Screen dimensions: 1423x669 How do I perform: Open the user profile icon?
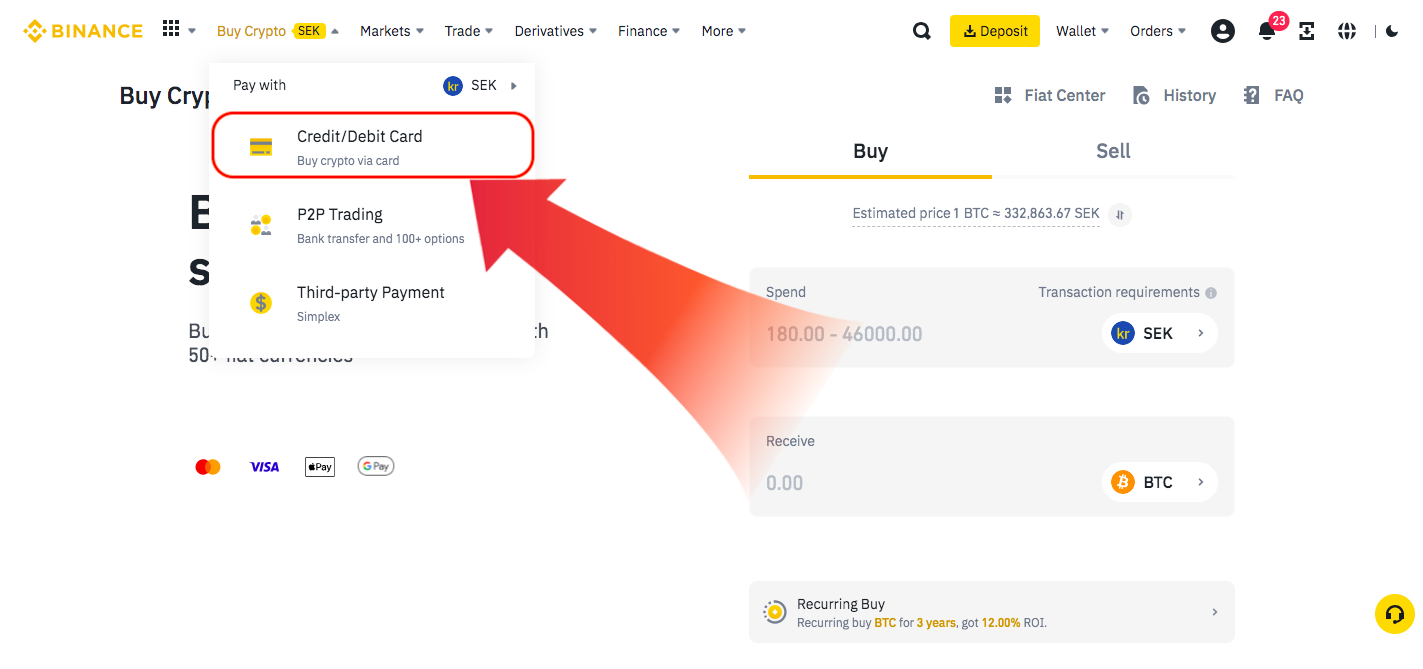click(x=1222, y=31)
